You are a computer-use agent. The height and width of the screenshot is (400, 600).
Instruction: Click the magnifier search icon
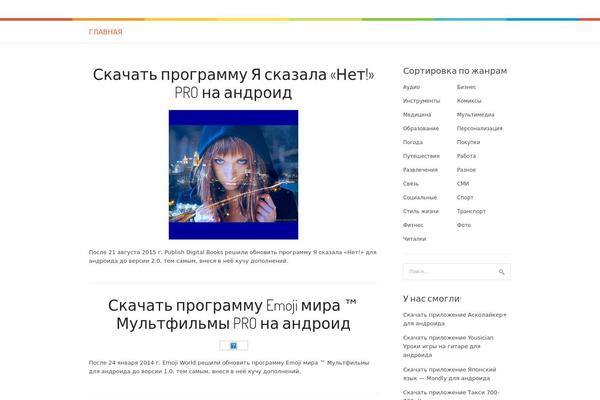501,272
